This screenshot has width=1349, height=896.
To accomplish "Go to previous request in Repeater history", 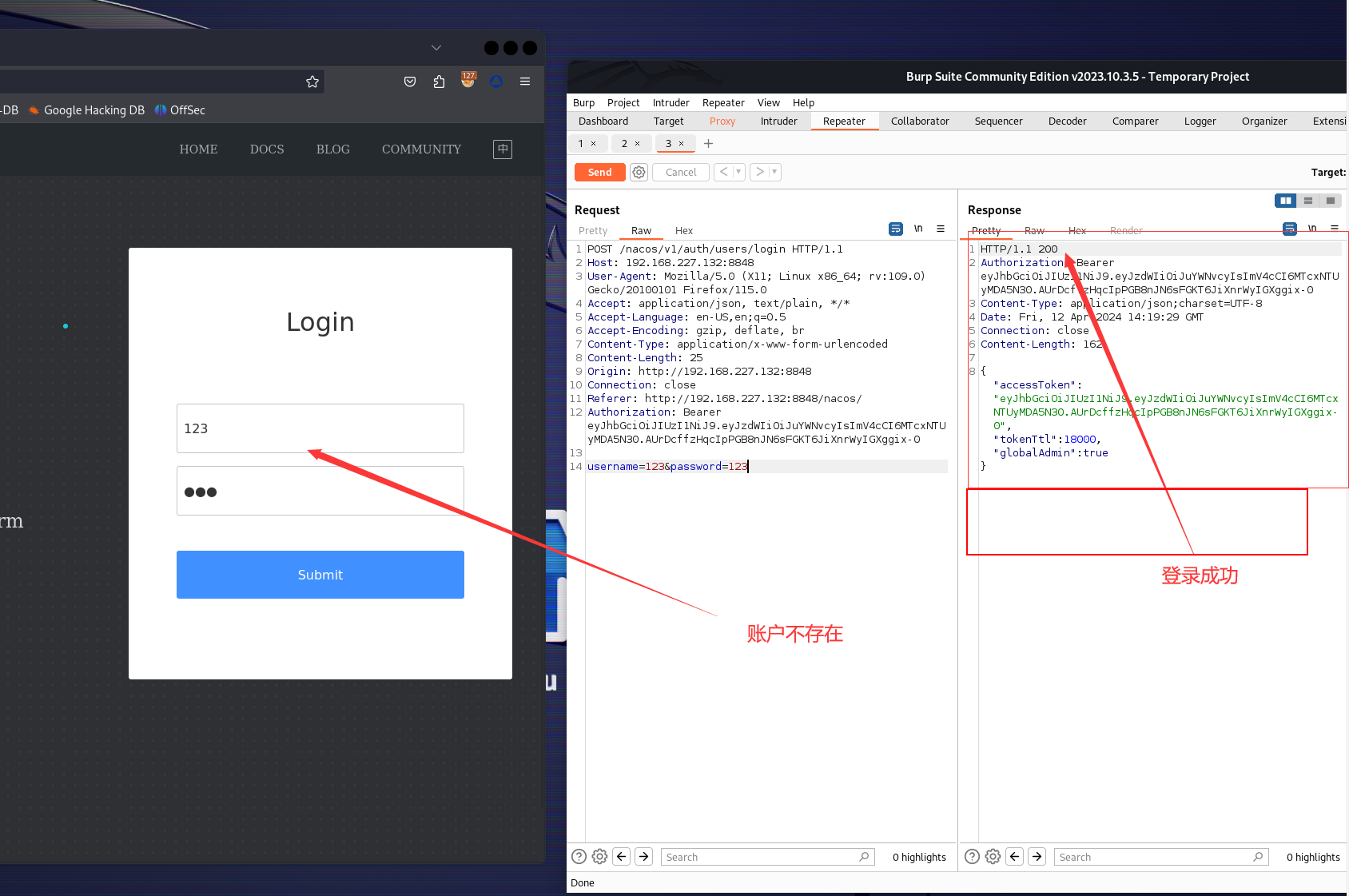I will pyautogui.click(x=723, y=172).
